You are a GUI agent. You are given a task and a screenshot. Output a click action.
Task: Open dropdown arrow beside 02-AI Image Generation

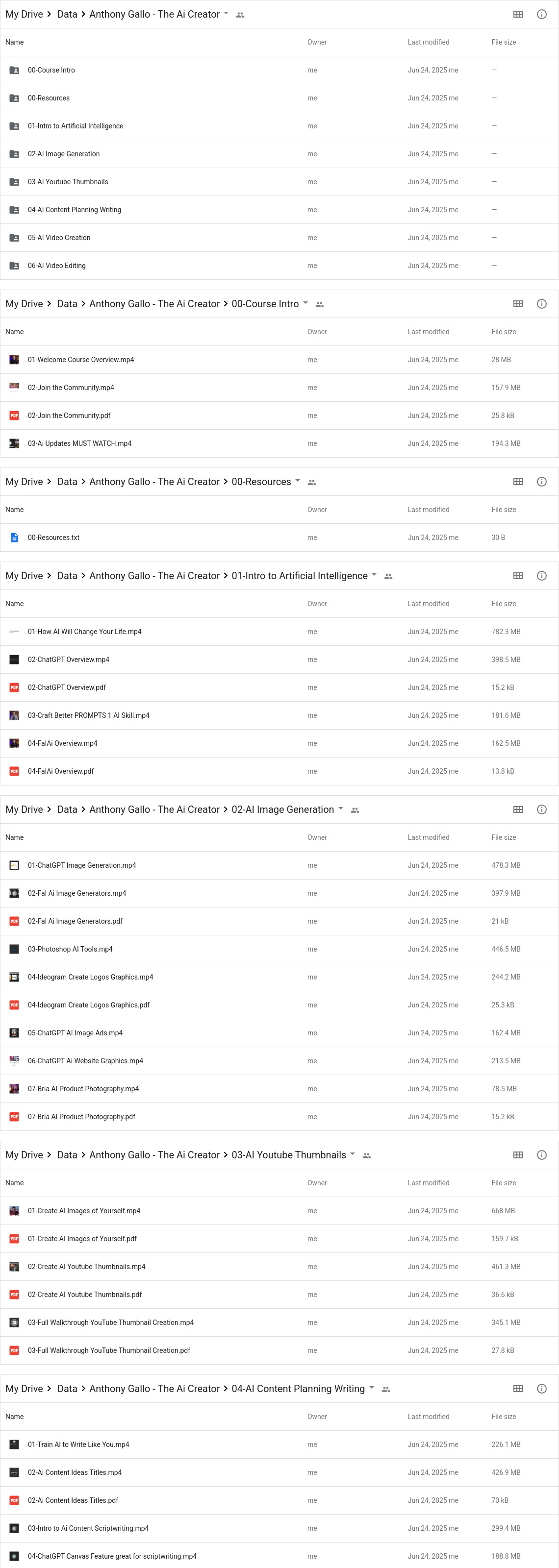pos(340,808)
